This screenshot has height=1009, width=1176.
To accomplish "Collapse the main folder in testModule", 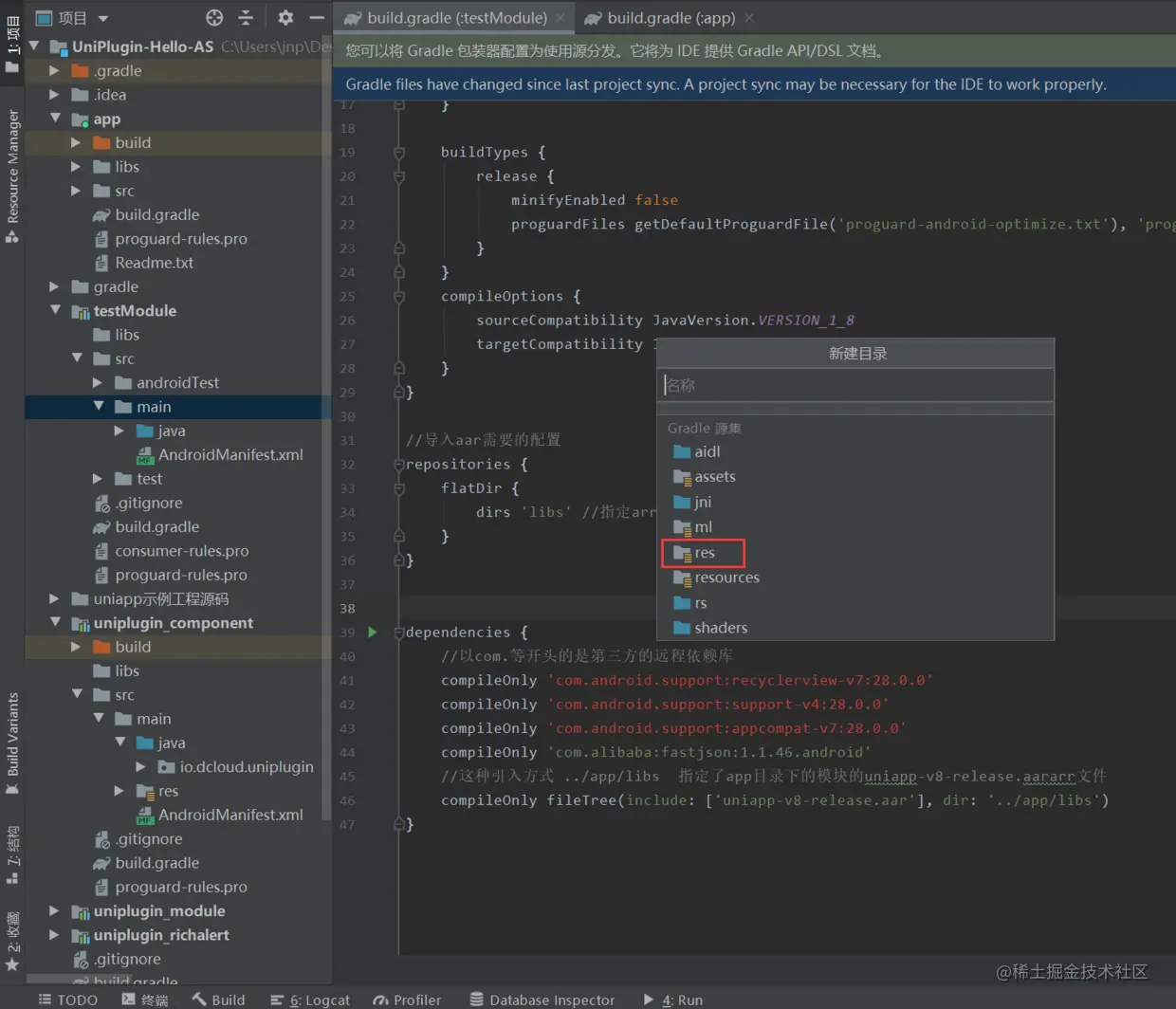I will coord(98,406).
